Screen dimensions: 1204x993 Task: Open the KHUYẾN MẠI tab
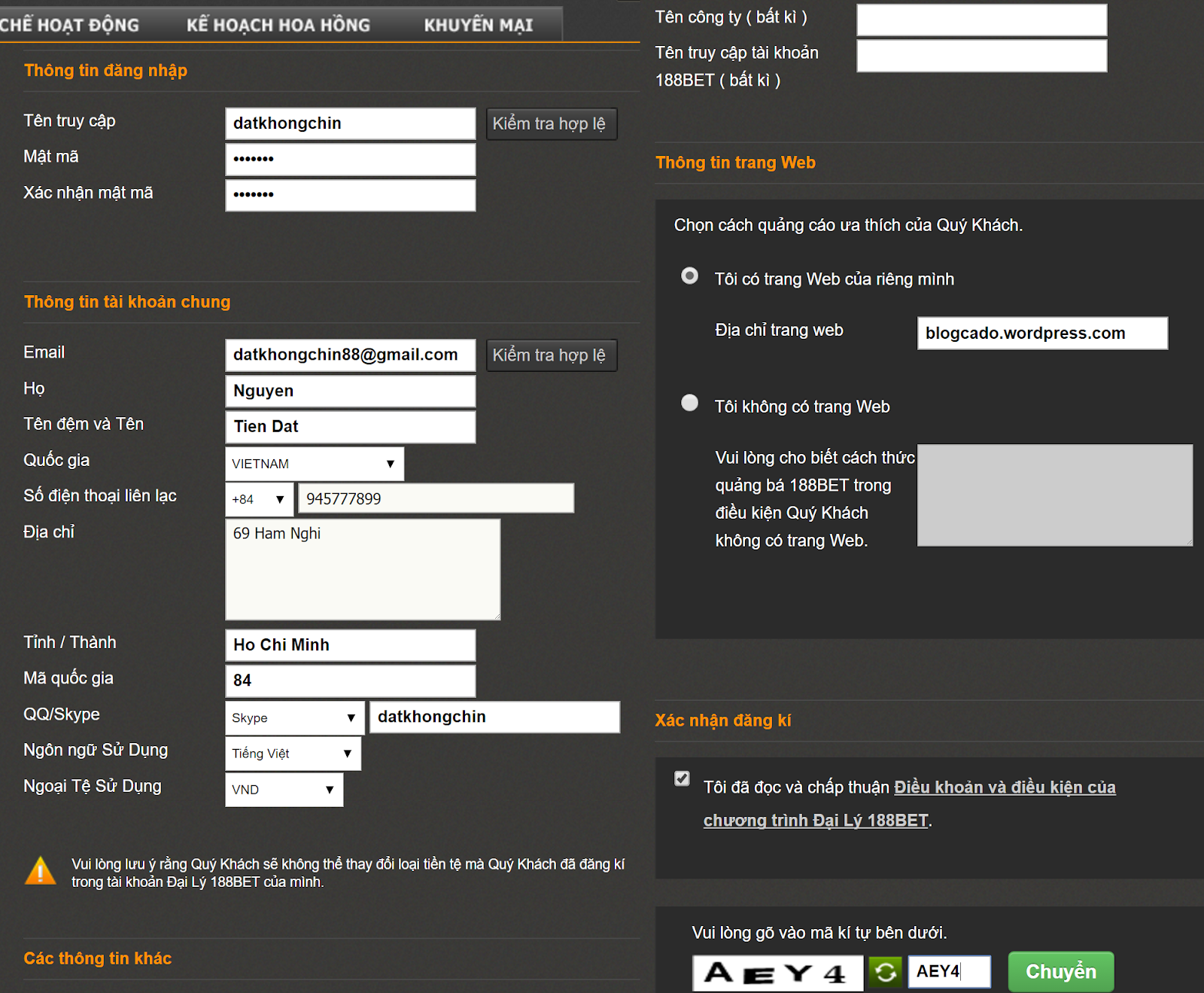[479, 25]
